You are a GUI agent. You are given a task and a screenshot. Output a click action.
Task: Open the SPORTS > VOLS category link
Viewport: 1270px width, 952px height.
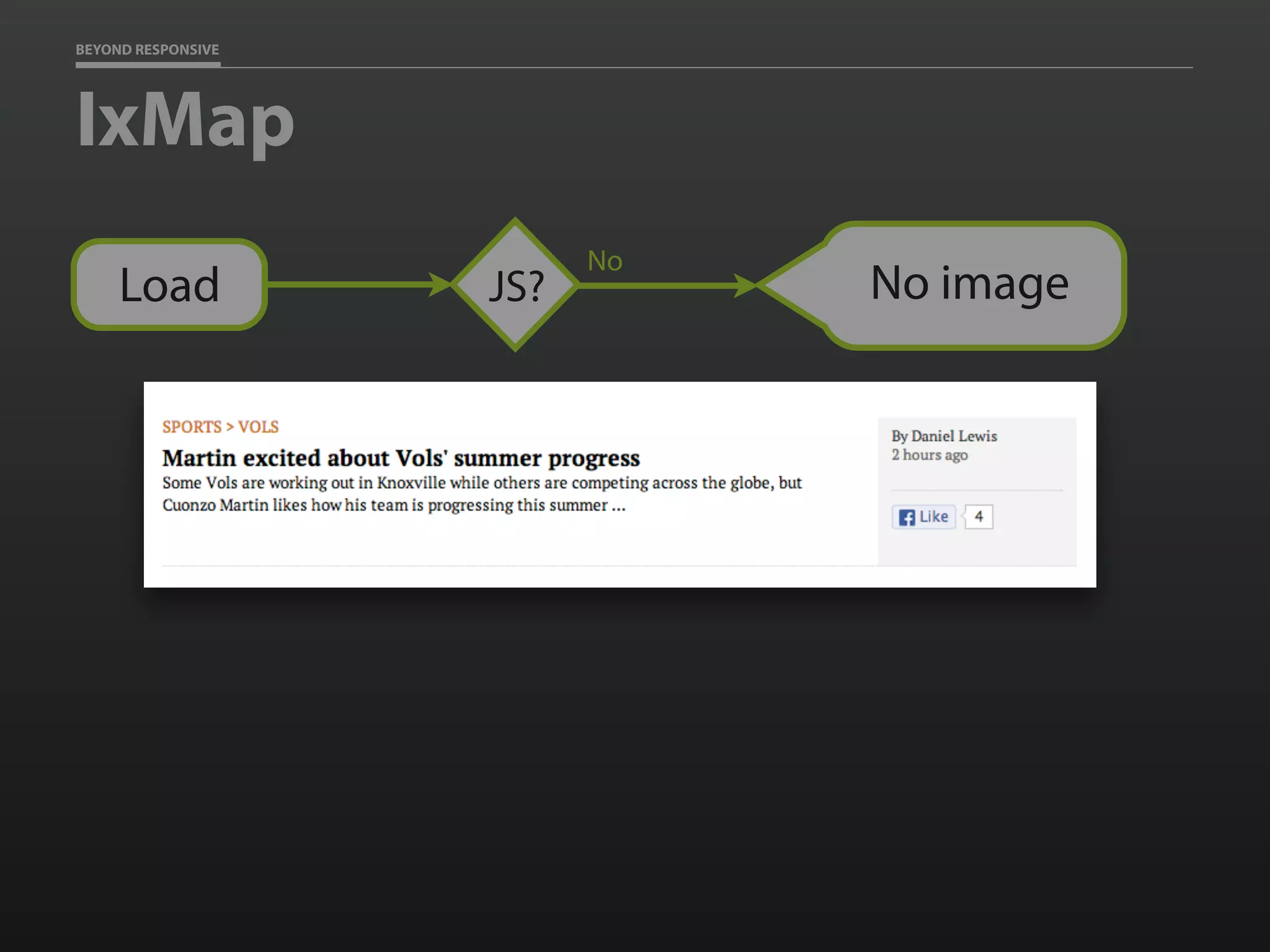click(220, 427)
